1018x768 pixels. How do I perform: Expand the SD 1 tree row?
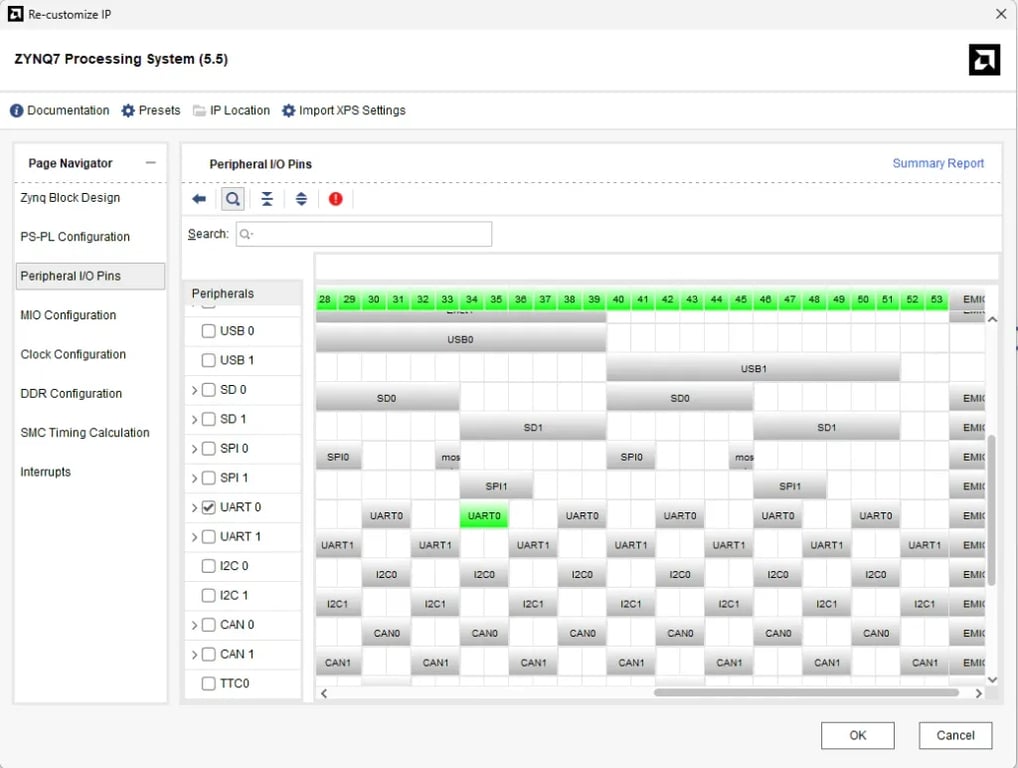click(x=194, y=420)
